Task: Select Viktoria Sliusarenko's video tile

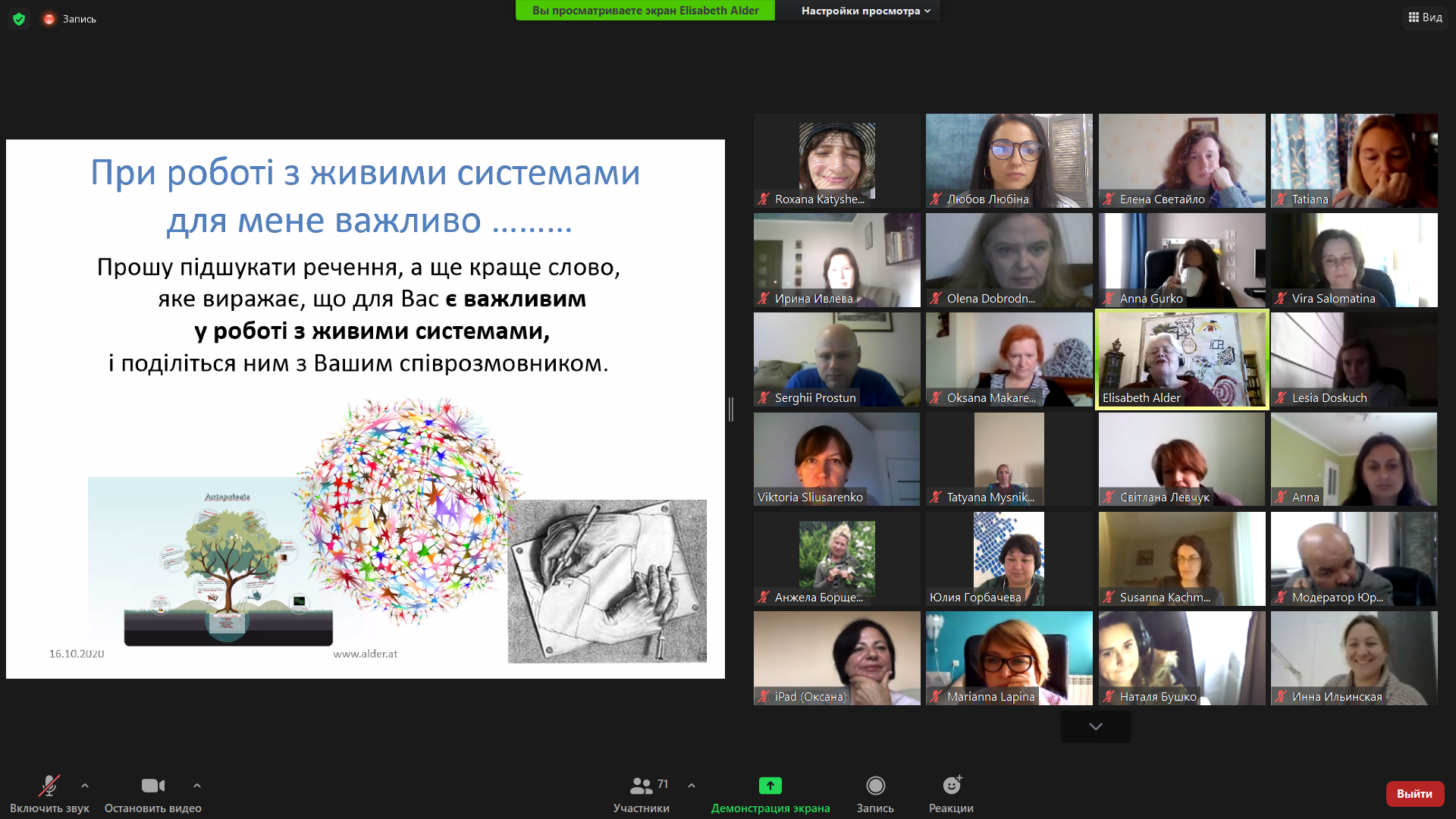Action: coord(836,458)
